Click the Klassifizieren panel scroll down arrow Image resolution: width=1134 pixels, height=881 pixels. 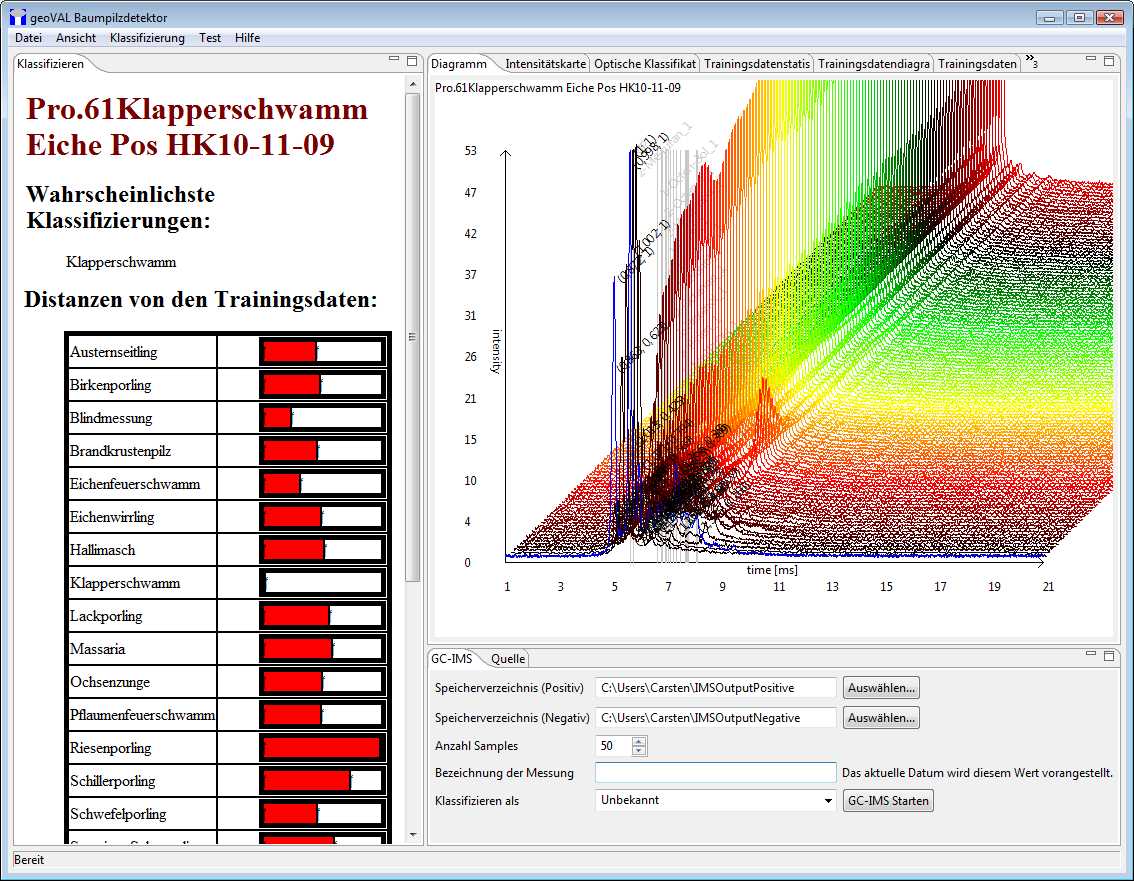[x=413, y=833]
